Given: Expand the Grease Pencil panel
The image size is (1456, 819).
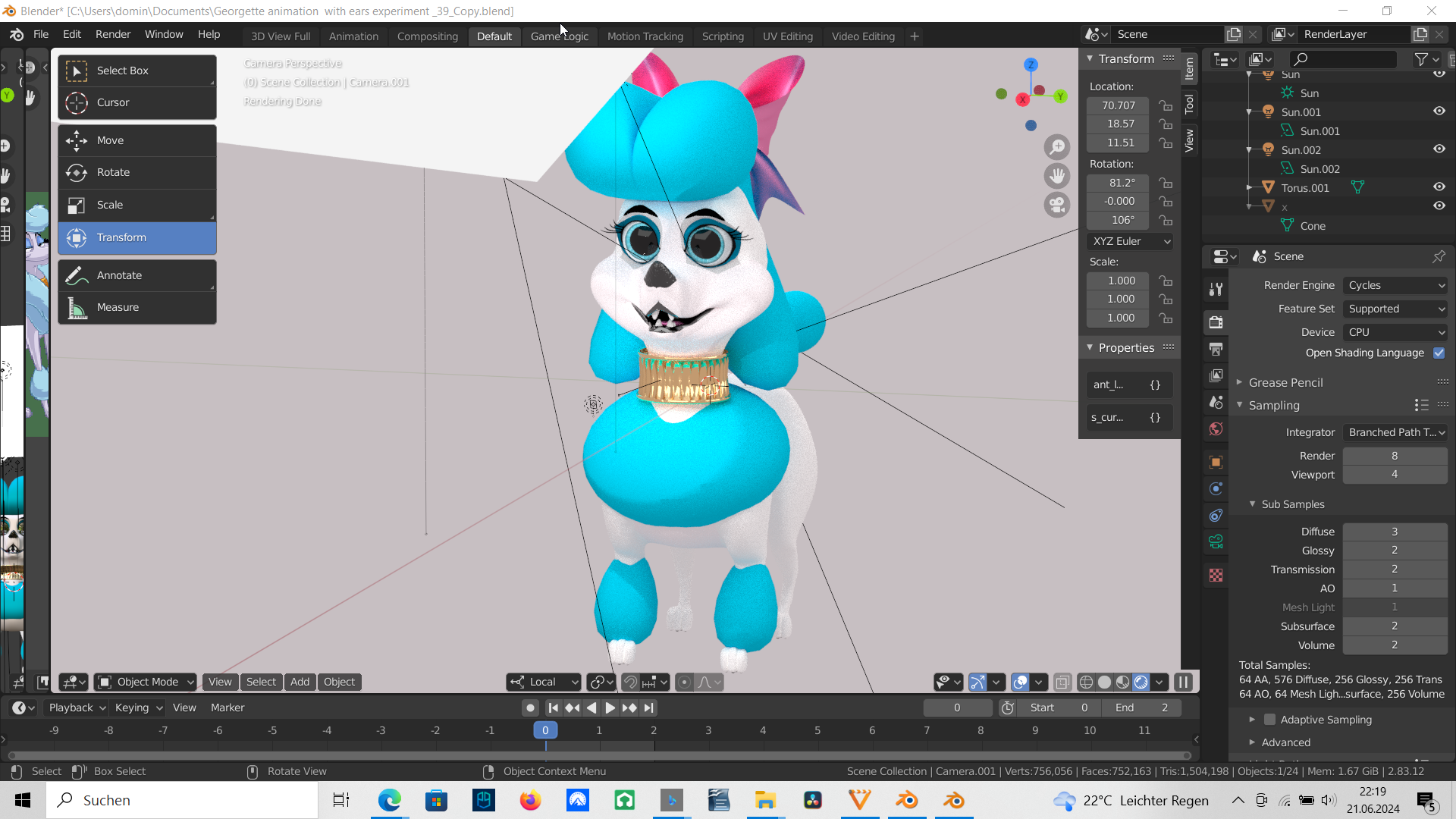Looking at the screenshot, I should pyautogui.click(x=1285, y=383).
